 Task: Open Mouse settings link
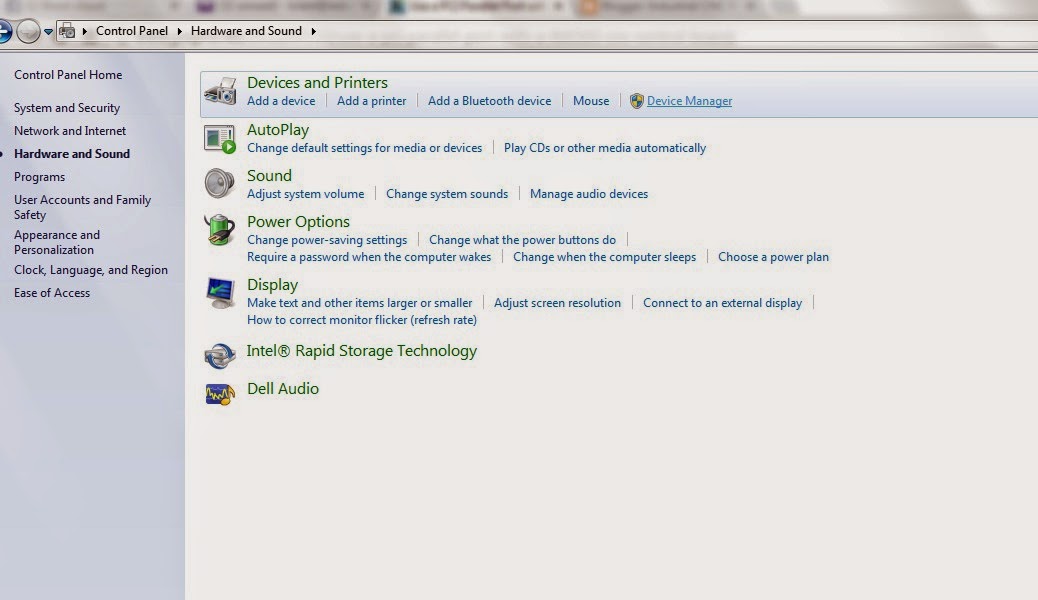(x=591, y=101)
